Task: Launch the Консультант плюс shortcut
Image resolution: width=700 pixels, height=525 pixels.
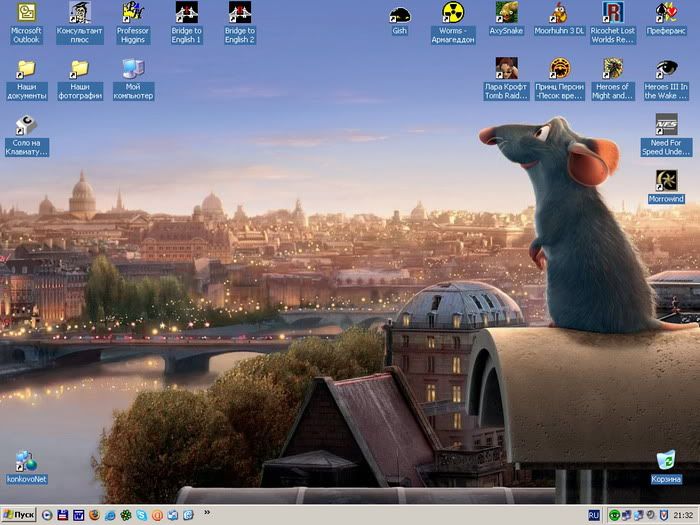Action: pyautogui.click(x=80, y=23)
